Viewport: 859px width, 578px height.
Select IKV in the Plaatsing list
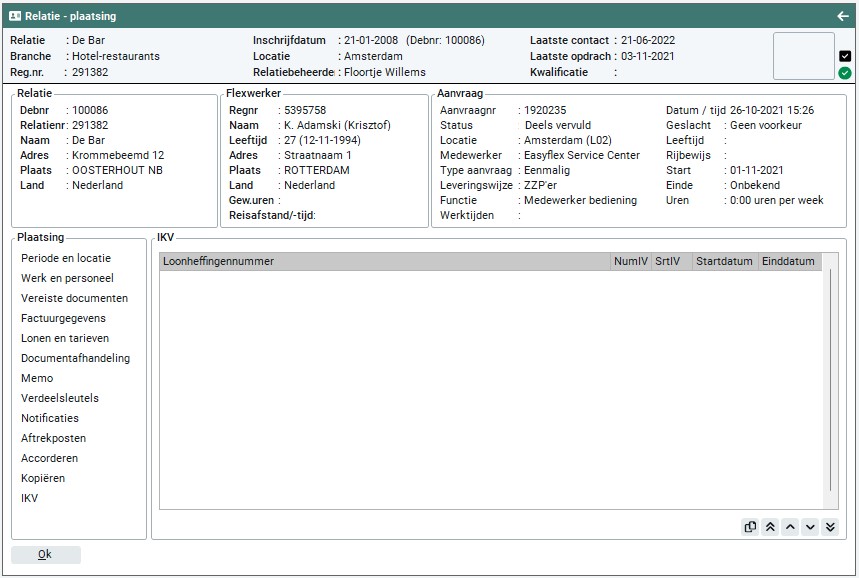(30, 498)
